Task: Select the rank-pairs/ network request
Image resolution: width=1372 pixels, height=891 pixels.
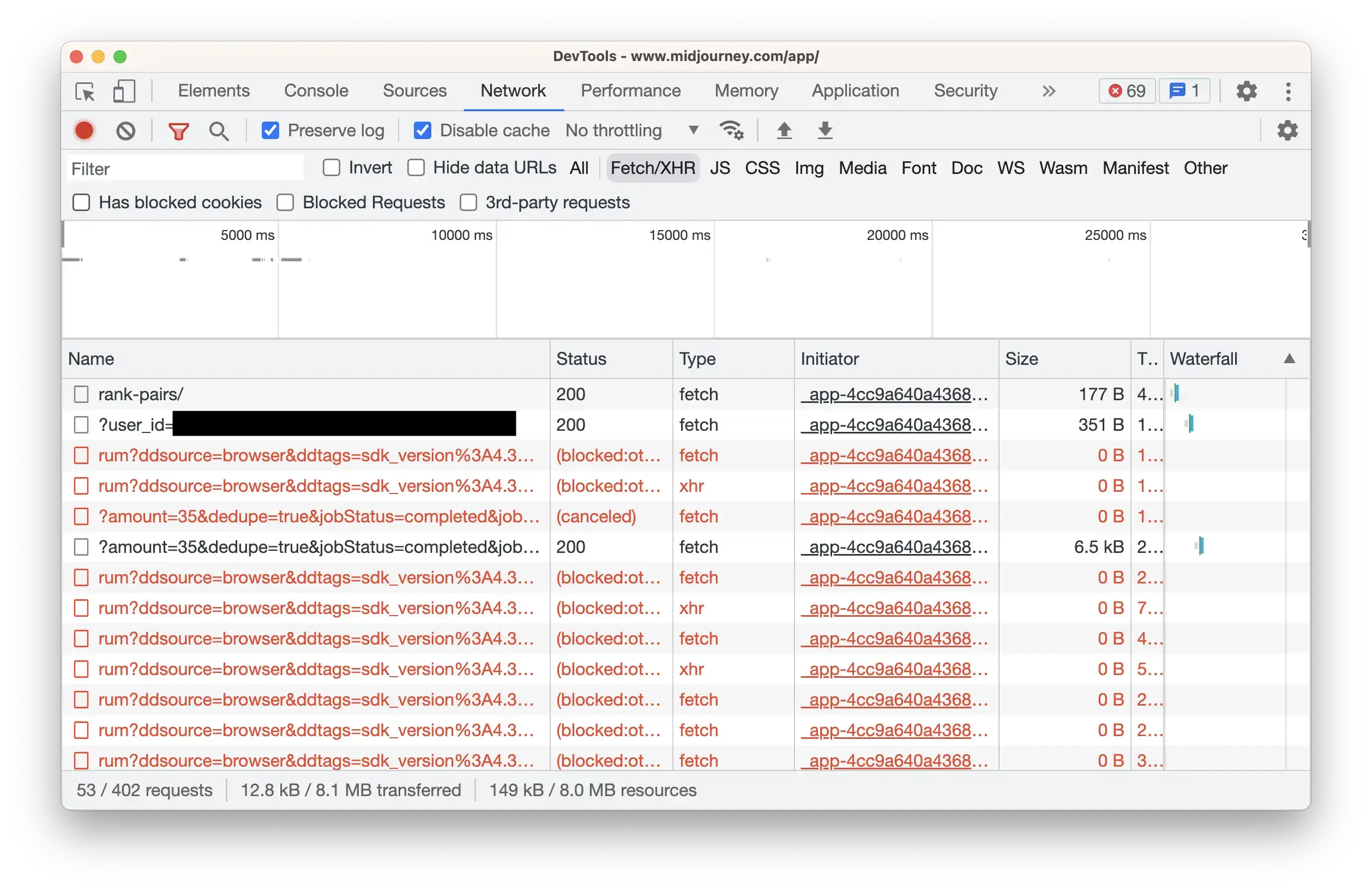Action: tap(140, 394)
